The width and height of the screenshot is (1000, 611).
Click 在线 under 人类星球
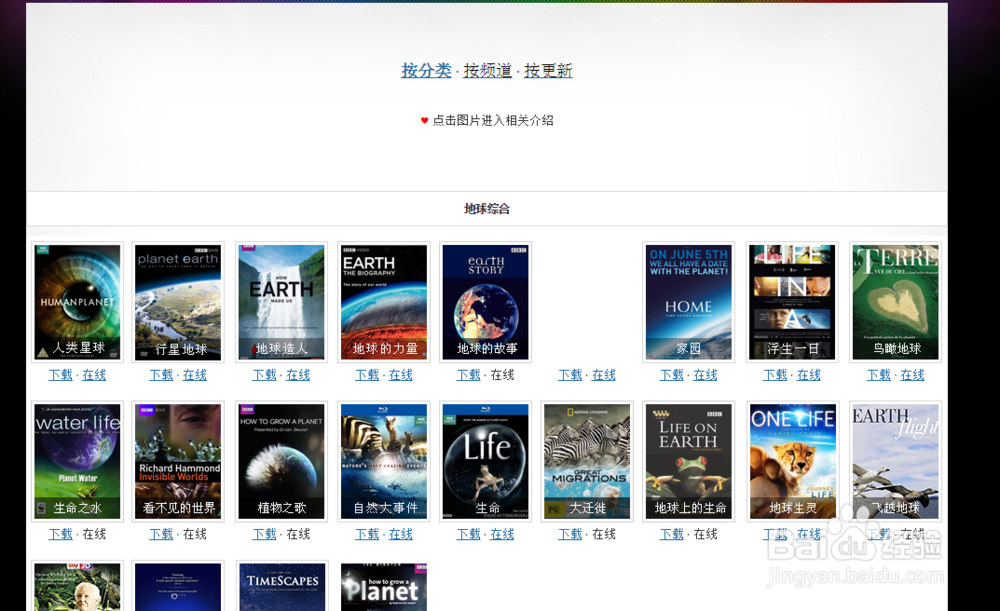click(94, 375)
